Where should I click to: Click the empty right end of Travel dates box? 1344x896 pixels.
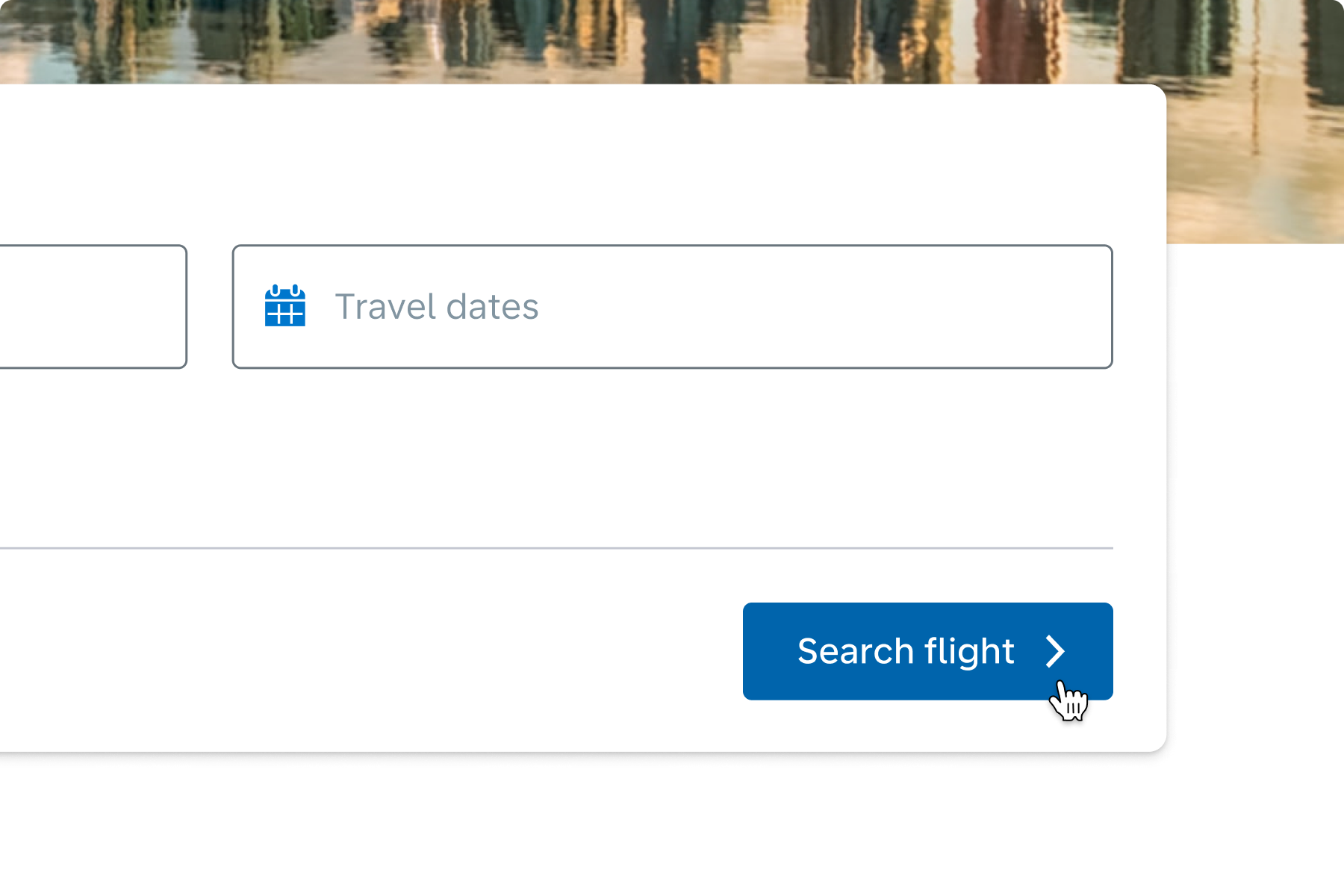(x=971, y=306)
